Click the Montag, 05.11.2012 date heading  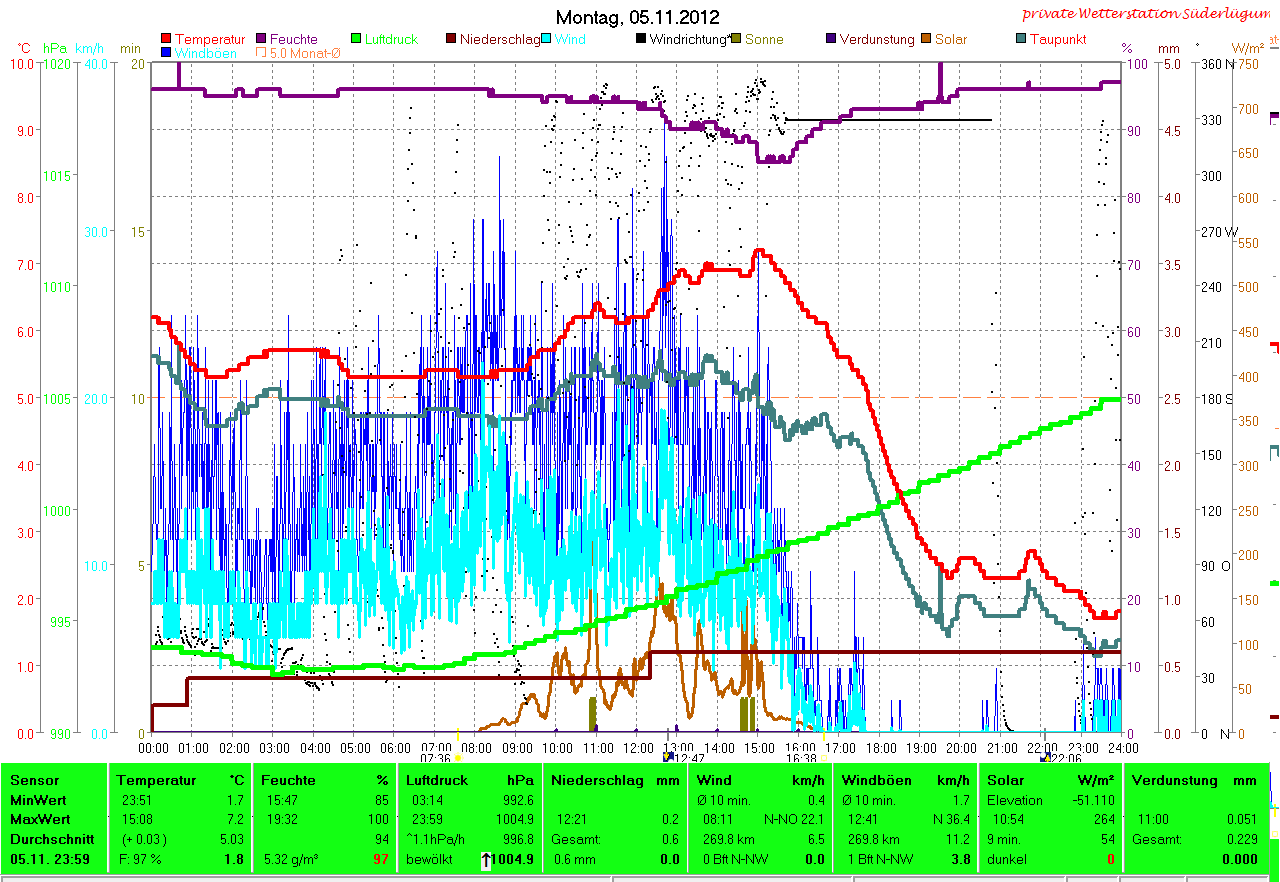point(637,17)
